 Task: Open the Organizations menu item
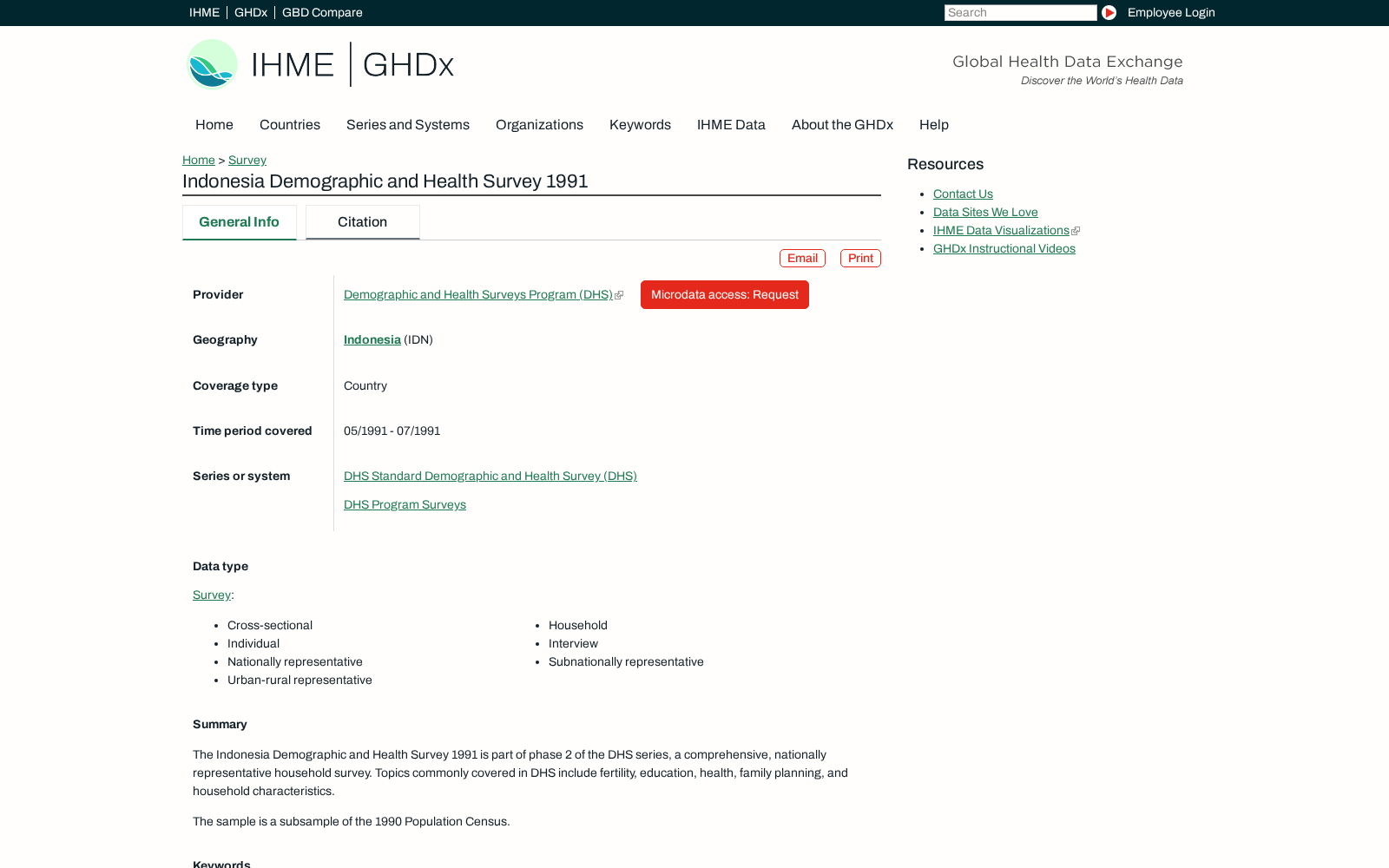(539, 125)
